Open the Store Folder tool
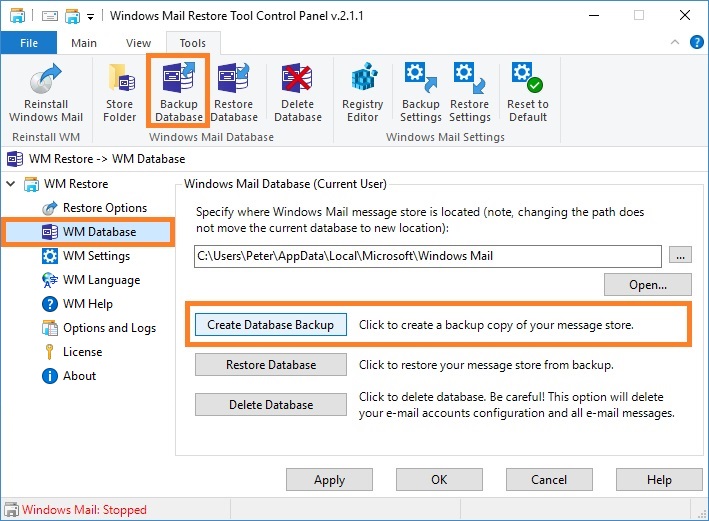This screenshot has height=521, width=709. coord(119,93)
